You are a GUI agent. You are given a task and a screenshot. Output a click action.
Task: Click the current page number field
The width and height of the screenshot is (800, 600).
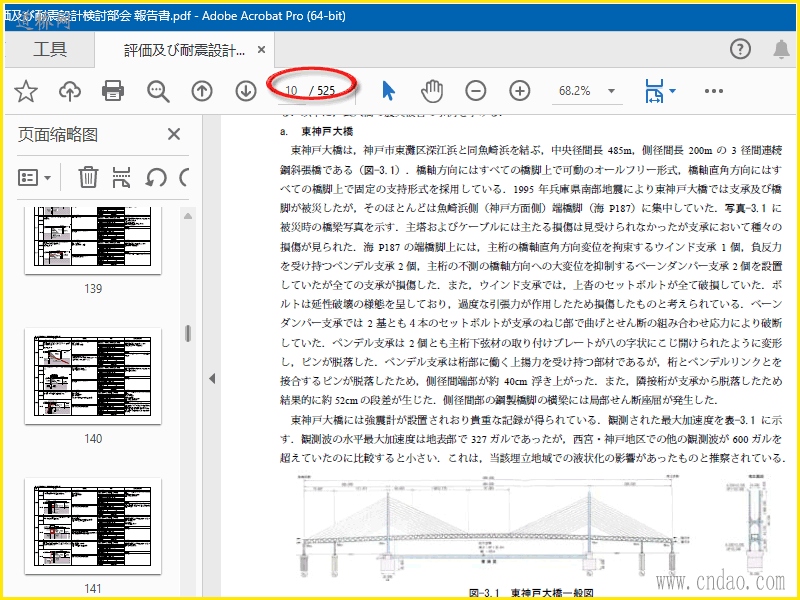(x=291, y=91)
